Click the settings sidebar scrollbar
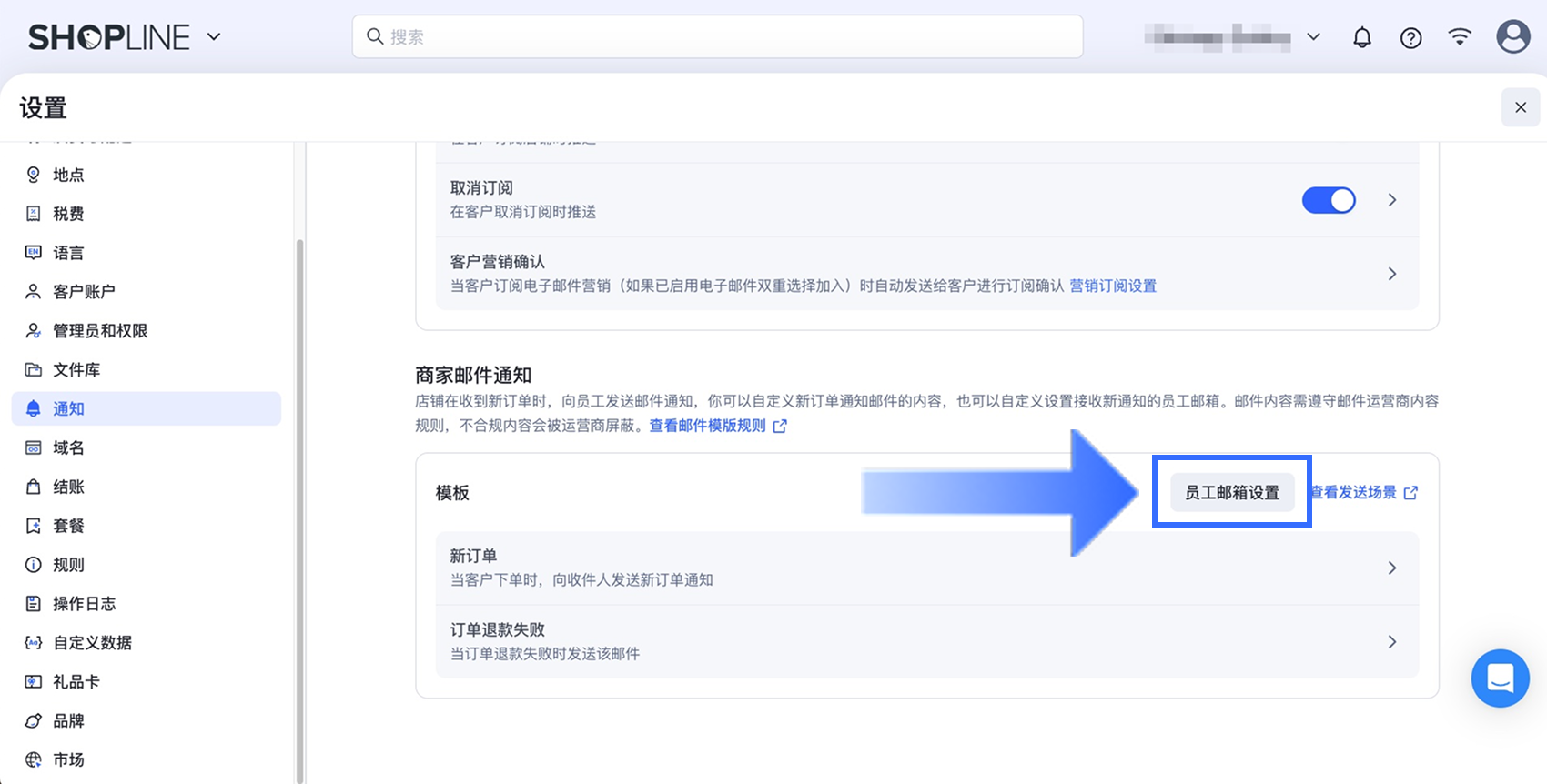The height and width of the screenshot is (784, 1547). [x=299, y=509]
